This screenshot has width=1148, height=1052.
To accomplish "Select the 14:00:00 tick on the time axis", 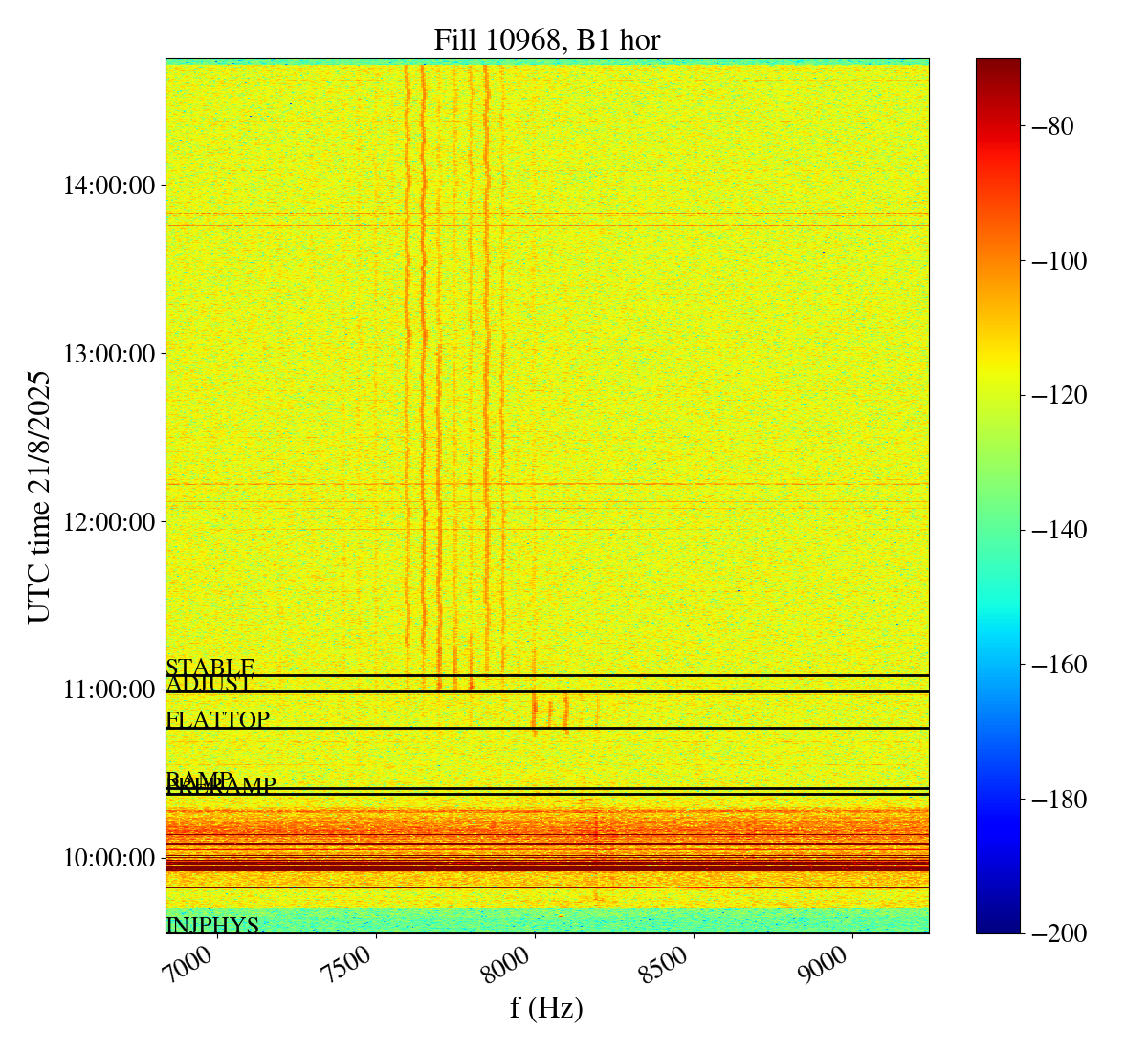I will [x=109, y=186].
